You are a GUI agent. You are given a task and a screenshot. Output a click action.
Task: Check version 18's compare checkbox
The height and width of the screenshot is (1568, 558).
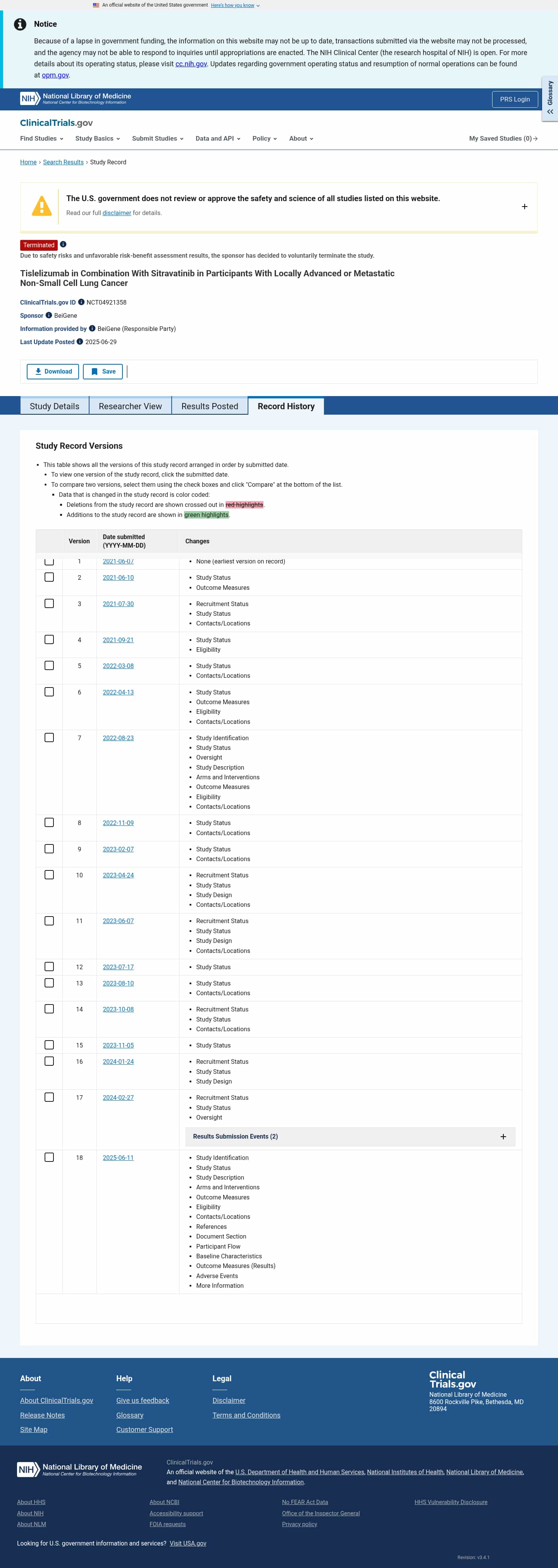pyautogui.click(x=49, y=1157)
